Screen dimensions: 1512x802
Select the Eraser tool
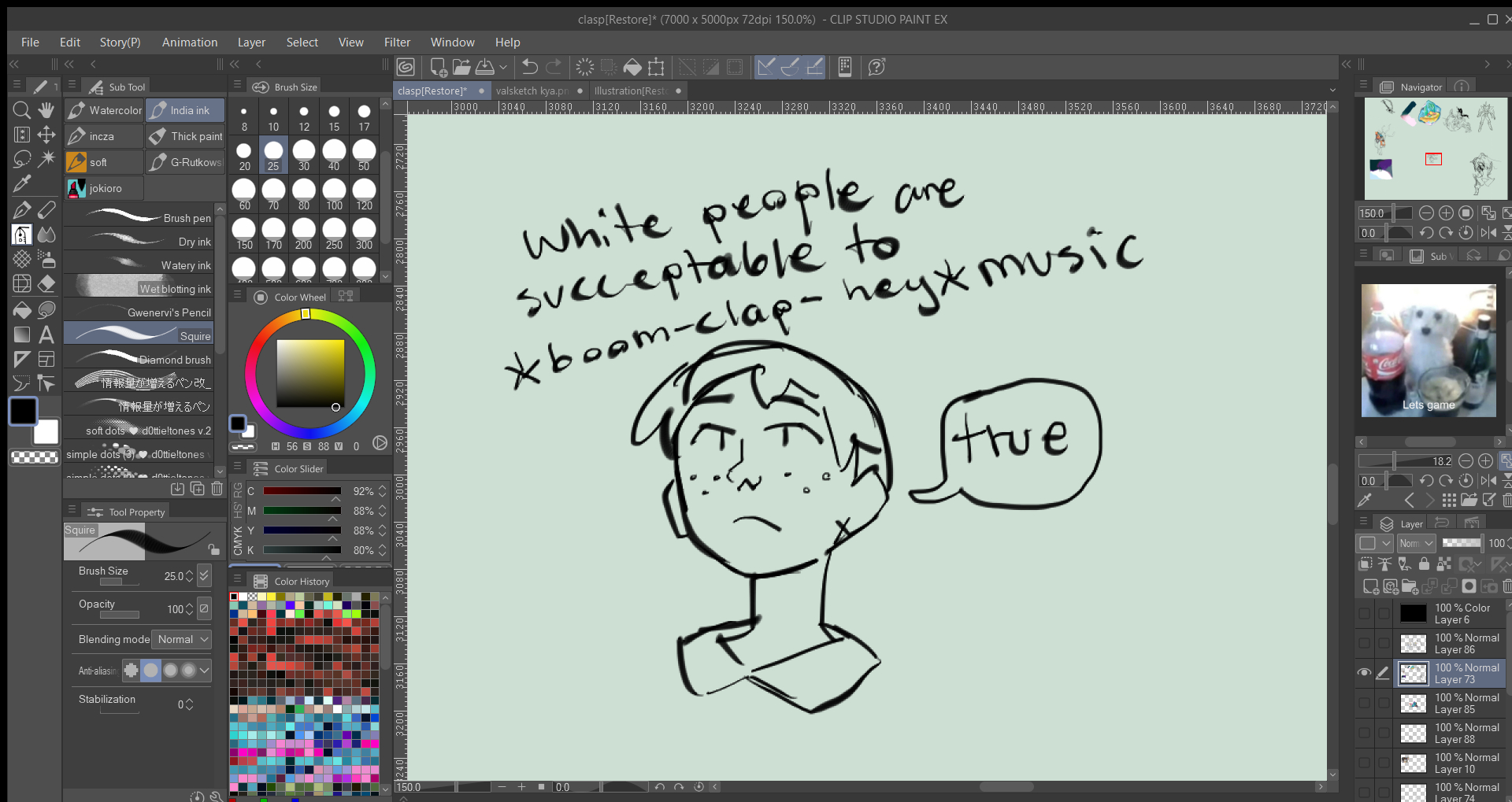[46, 284]
